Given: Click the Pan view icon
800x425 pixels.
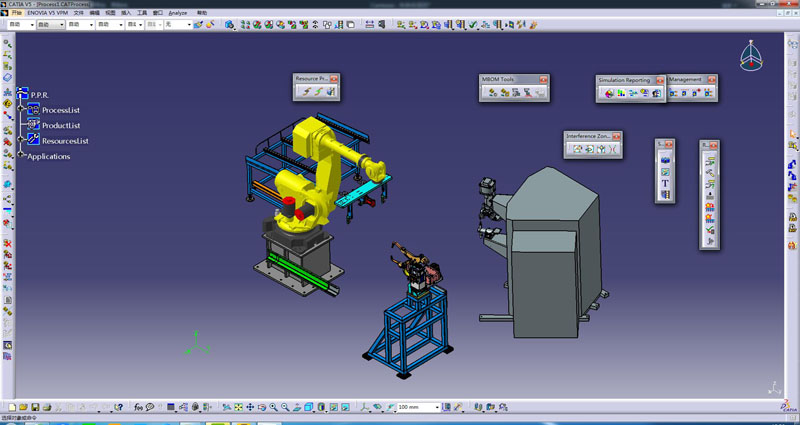Looking at the screenshot, I should point(250,407).
